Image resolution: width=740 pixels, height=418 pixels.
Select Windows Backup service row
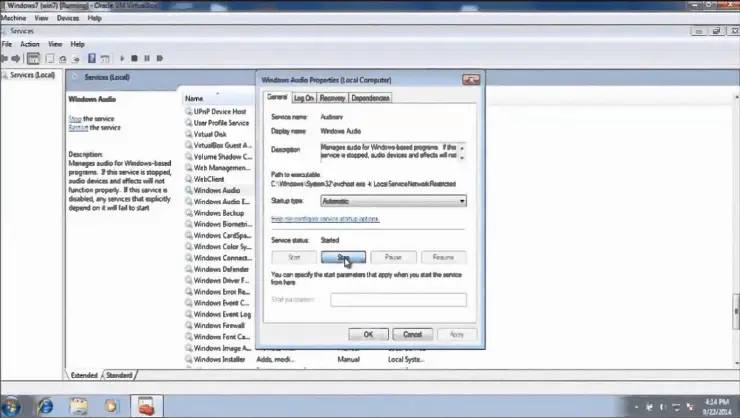coord(219,213)
